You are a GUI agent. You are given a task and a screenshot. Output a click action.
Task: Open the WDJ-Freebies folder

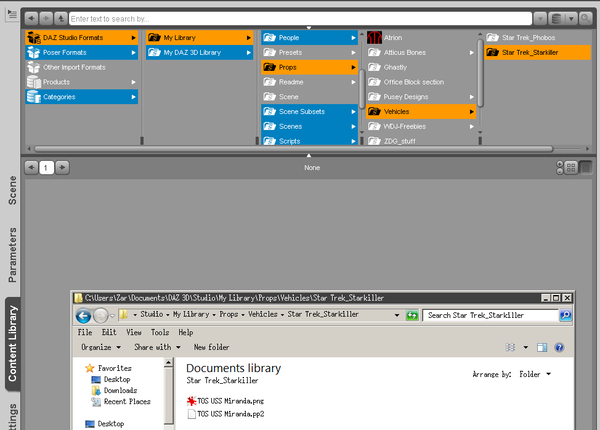[421, 126]
